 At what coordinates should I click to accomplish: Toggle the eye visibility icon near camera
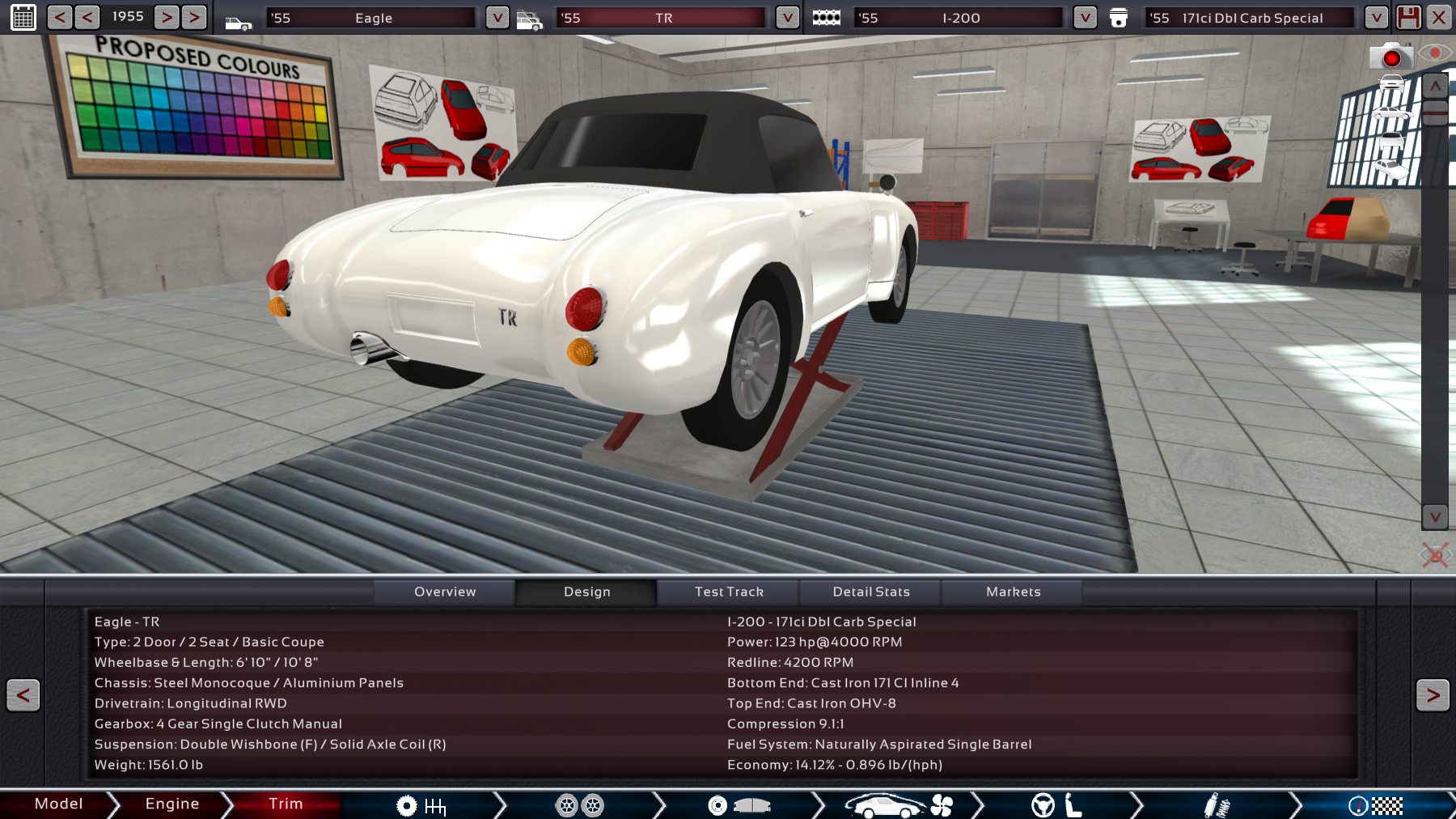[x=1435, y=53]
